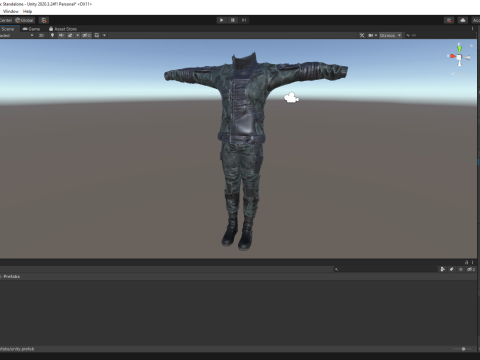The image size is (480, 360).
Task: Open the Account dropdown at top right
Action: pos(476,20)
